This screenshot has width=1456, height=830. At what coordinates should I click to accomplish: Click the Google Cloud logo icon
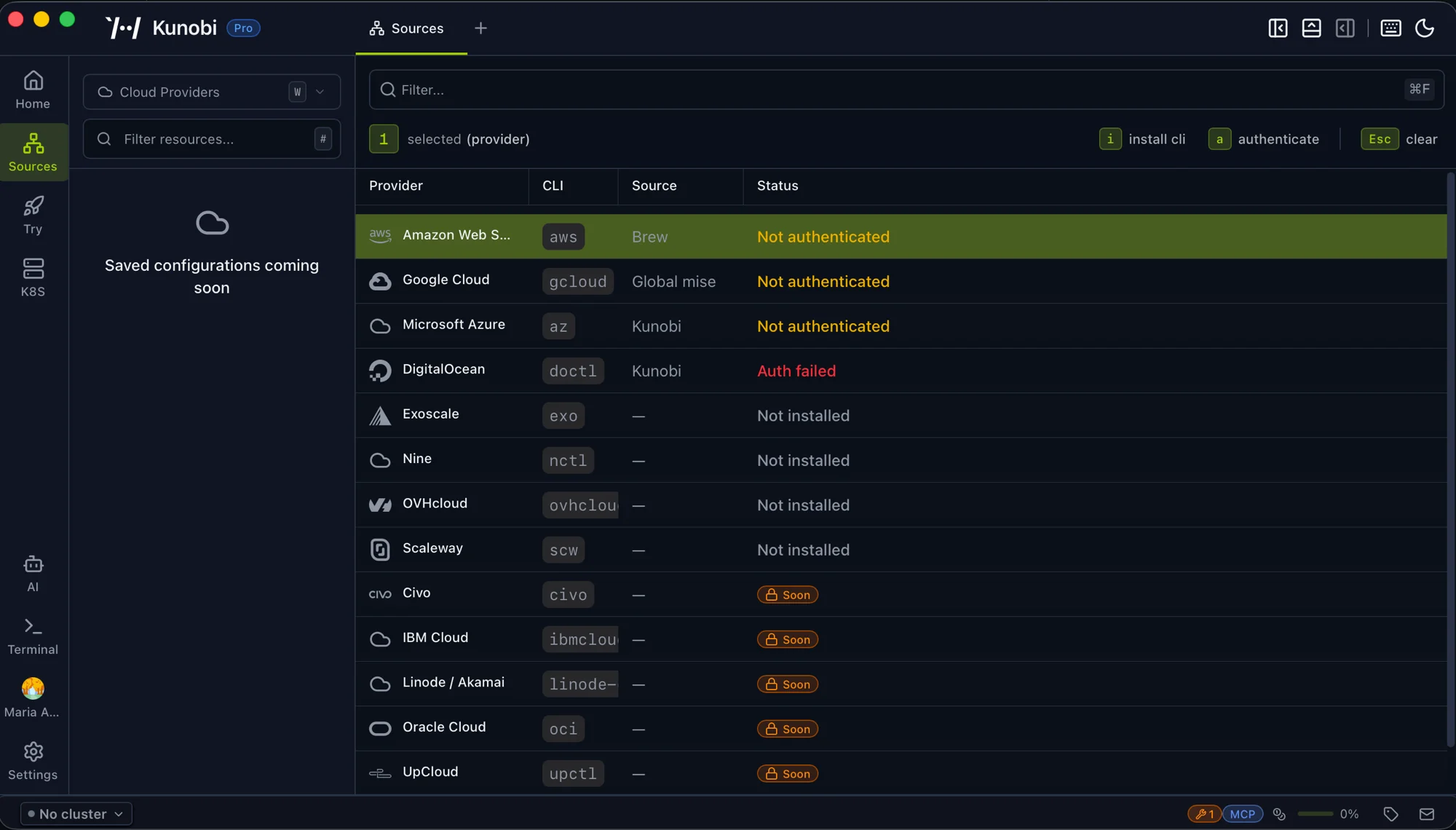380,281
